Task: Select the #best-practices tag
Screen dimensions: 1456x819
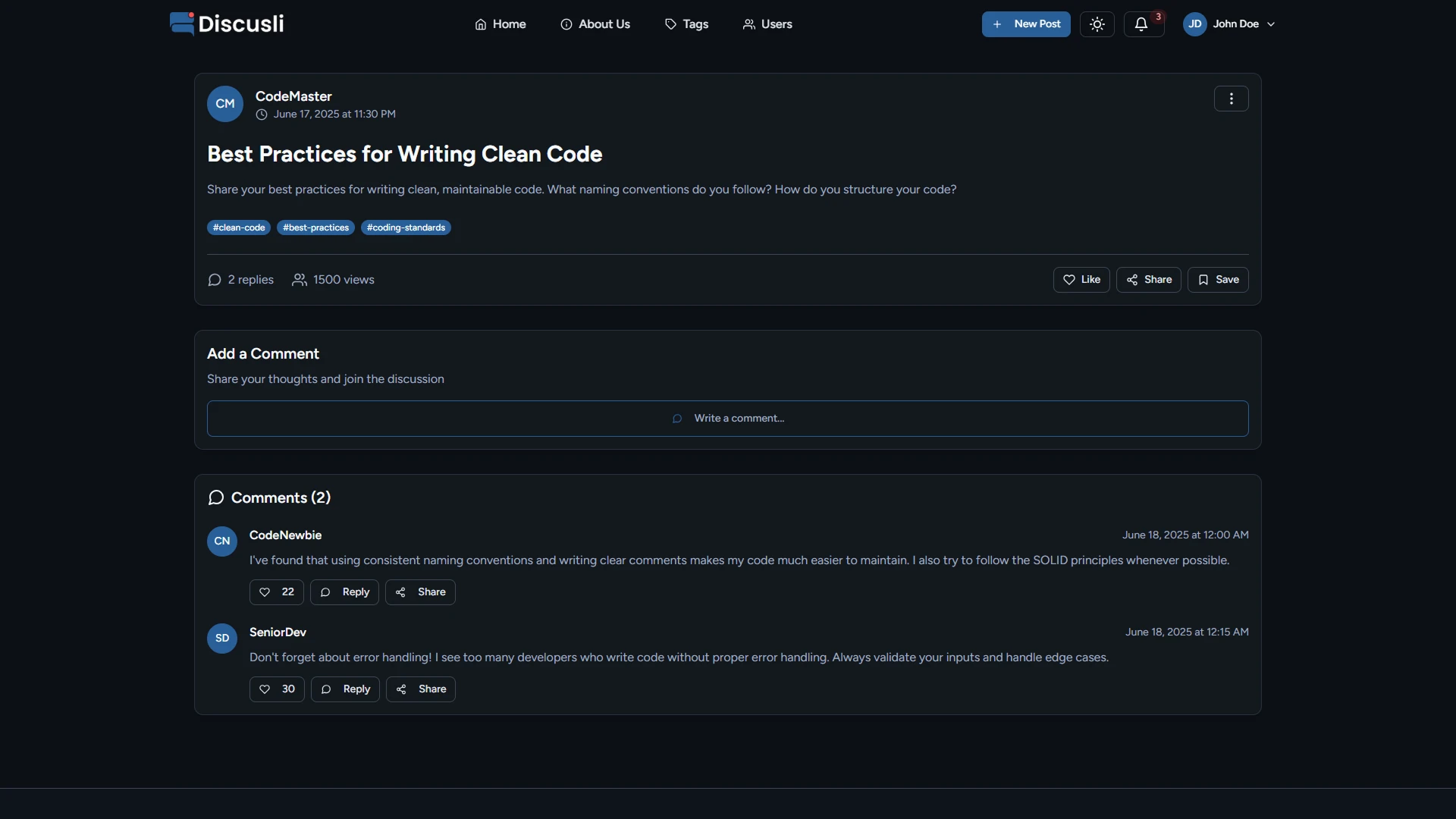Action: pyautogui.click(x=315, y=227)
